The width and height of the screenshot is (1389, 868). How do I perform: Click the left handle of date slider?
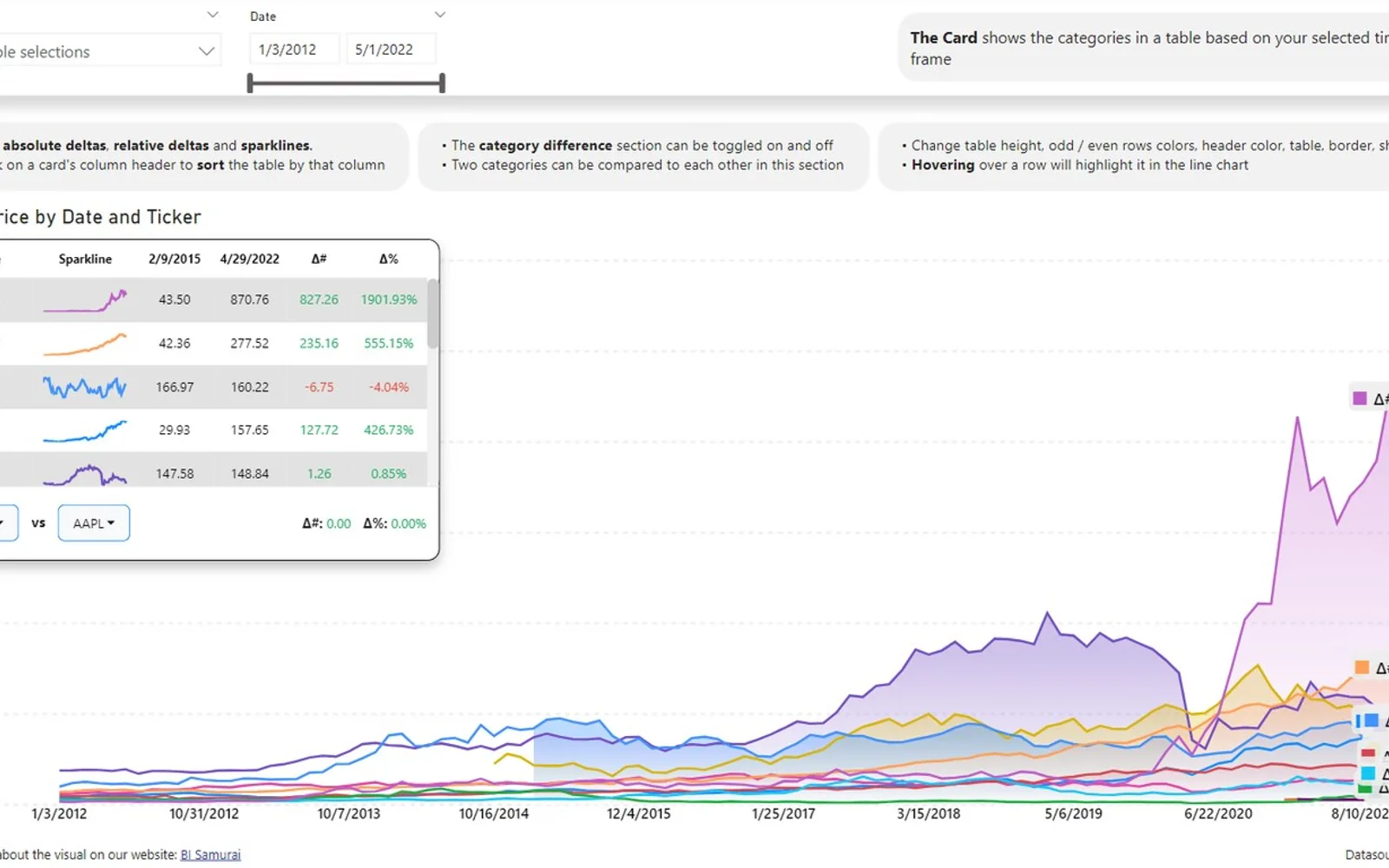[250, 83]
